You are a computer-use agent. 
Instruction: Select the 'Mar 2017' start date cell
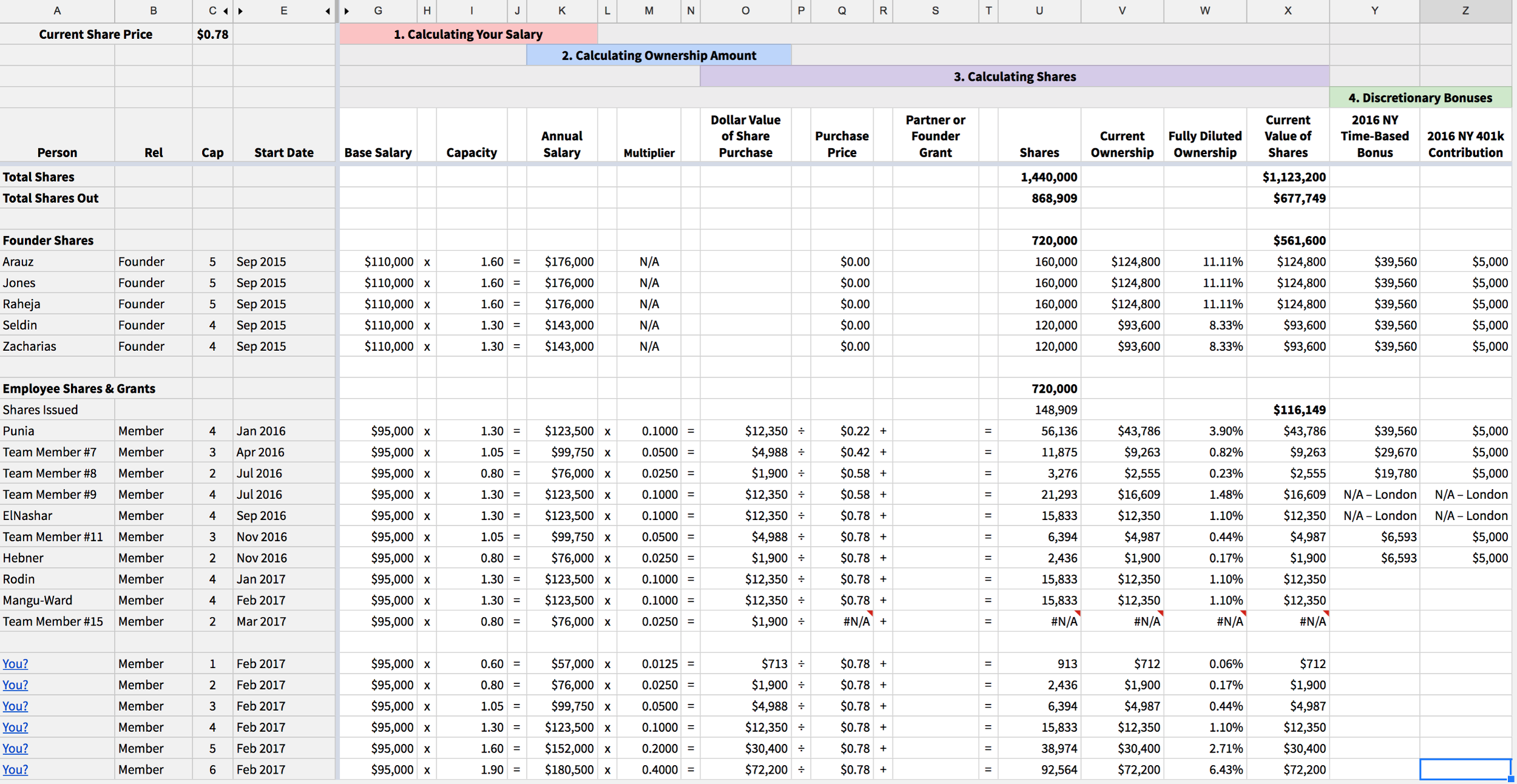pyautogui.click(x=284, y=621)
